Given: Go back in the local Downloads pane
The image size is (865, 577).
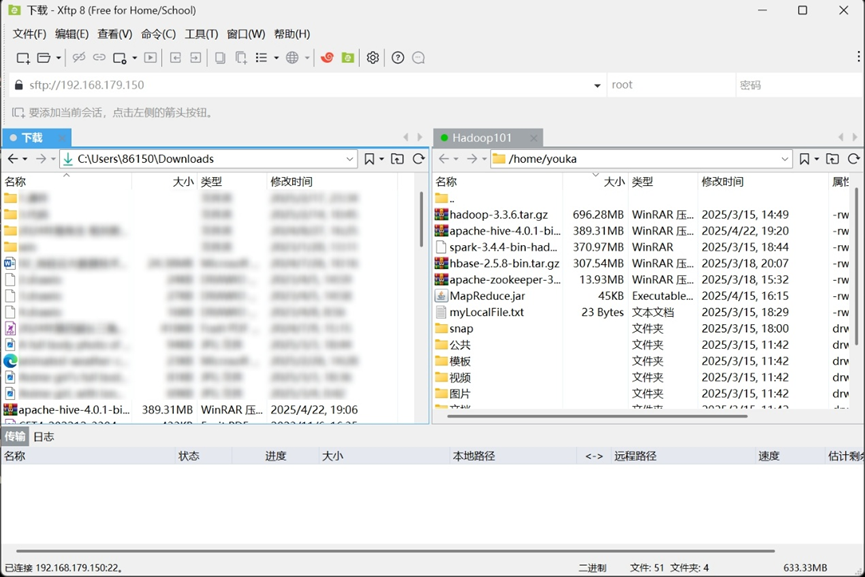Looking at the screenshot, I should click(x=13, y=159).
